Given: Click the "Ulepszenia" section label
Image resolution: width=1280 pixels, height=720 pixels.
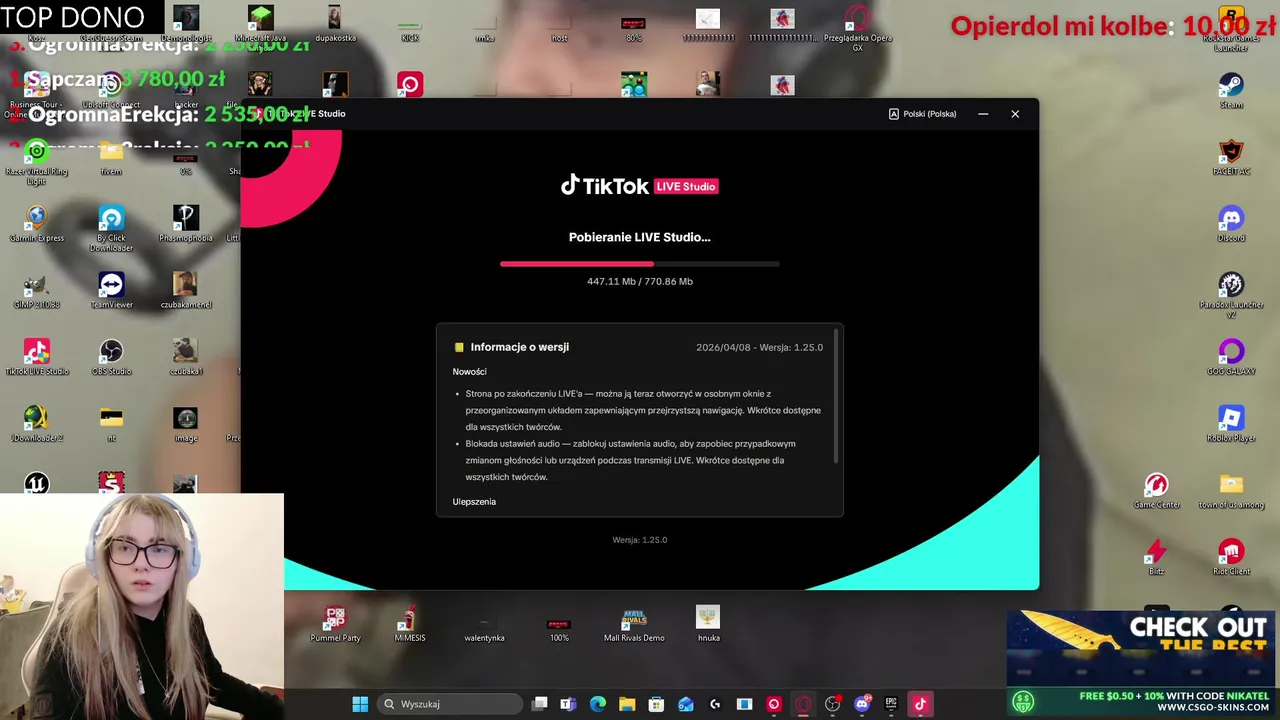Looking at the screenshot, I should tap(474, 502).
